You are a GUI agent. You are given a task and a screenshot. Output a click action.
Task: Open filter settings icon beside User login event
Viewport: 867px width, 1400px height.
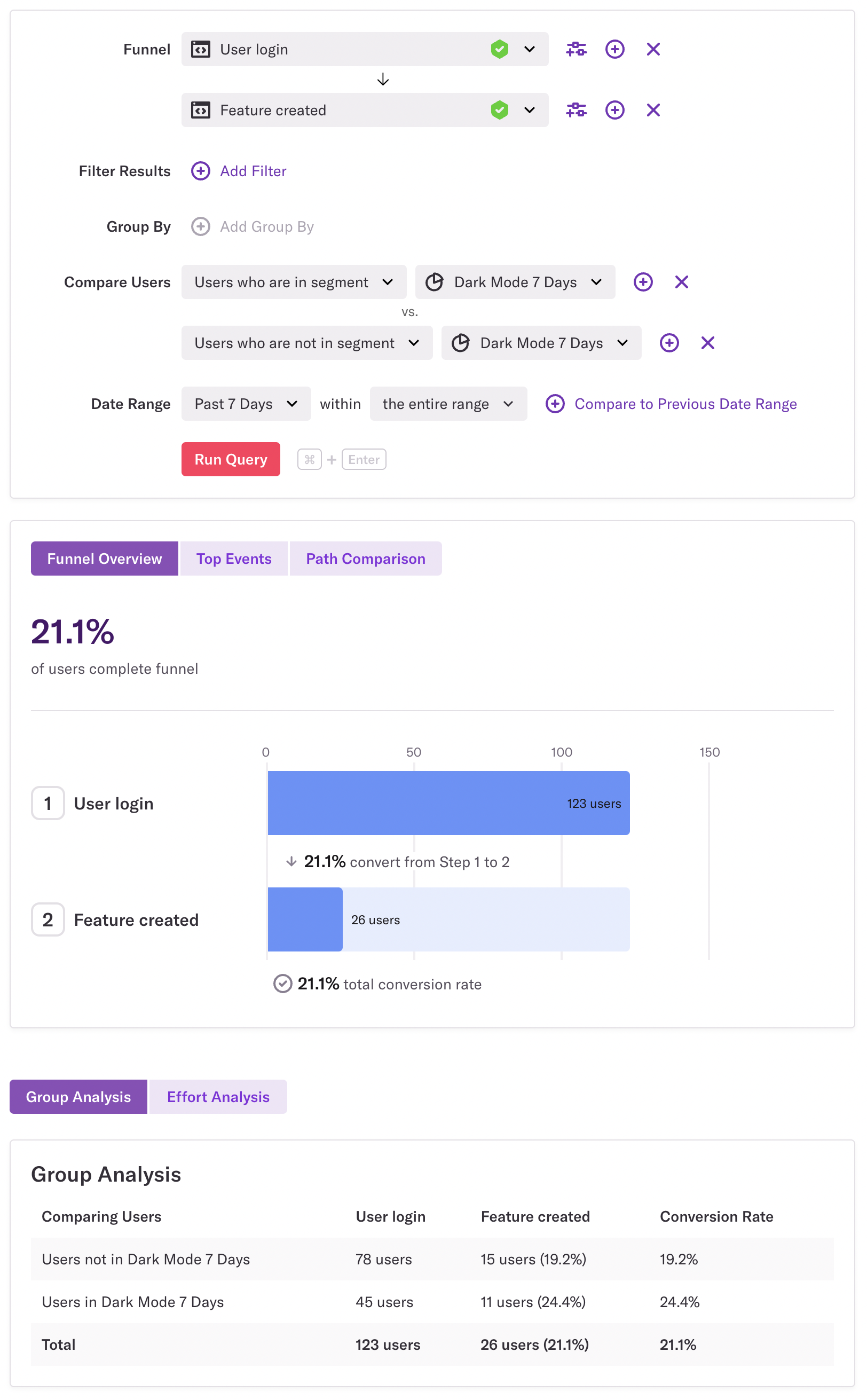(x=576, y=49)
